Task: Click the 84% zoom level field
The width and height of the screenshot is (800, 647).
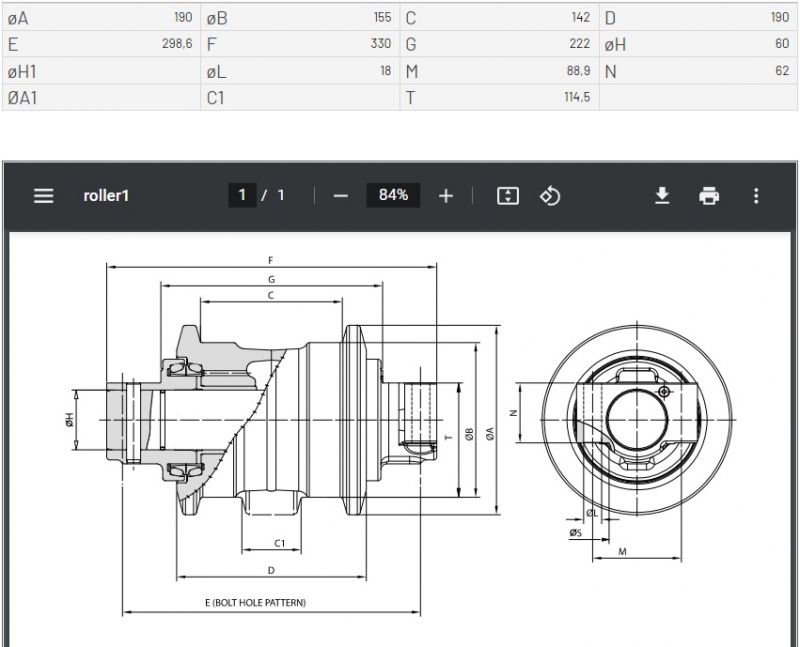Action: pyautogui.click(x=393, y=196)
